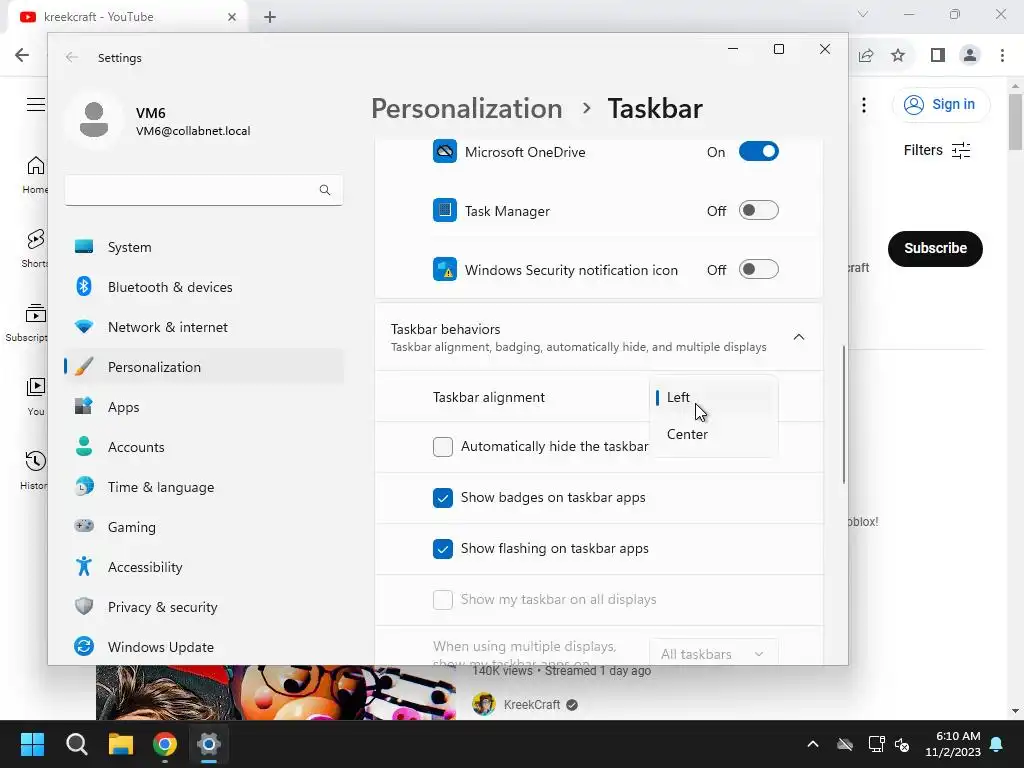Image resolution: width=1024 pixels, height=768 pixels.
Task: Toggle Chrome's side panel icon
Action: pyautogui.click(x=938, y=56)
